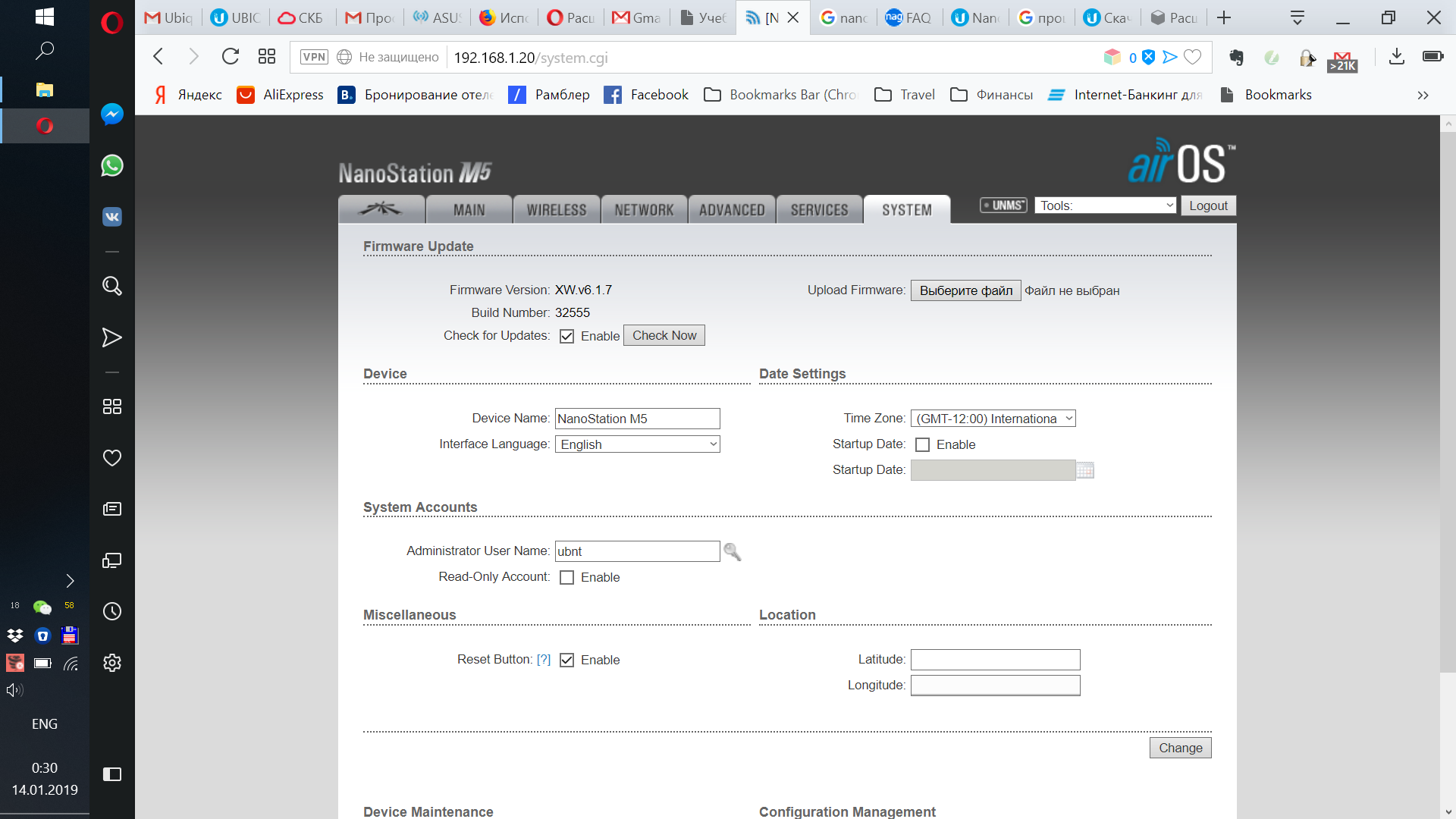Open the Ubiquiti logo tab
Viewport: 1456px width, 819px height.
tap(381, 209)
